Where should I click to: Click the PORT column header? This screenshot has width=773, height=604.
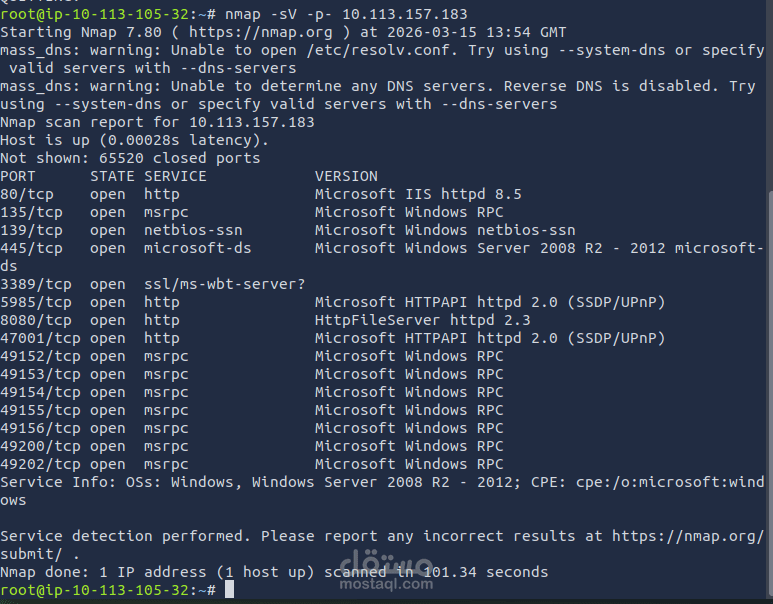[18, 177]
